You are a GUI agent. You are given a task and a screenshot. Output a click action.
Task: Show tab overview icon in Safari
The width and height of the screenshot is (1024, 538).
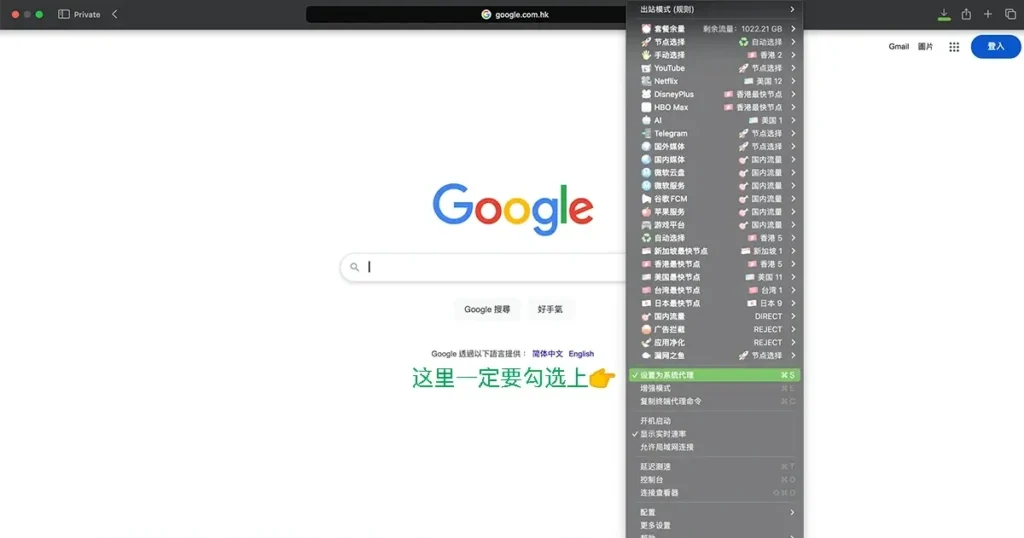point(1009,14)
